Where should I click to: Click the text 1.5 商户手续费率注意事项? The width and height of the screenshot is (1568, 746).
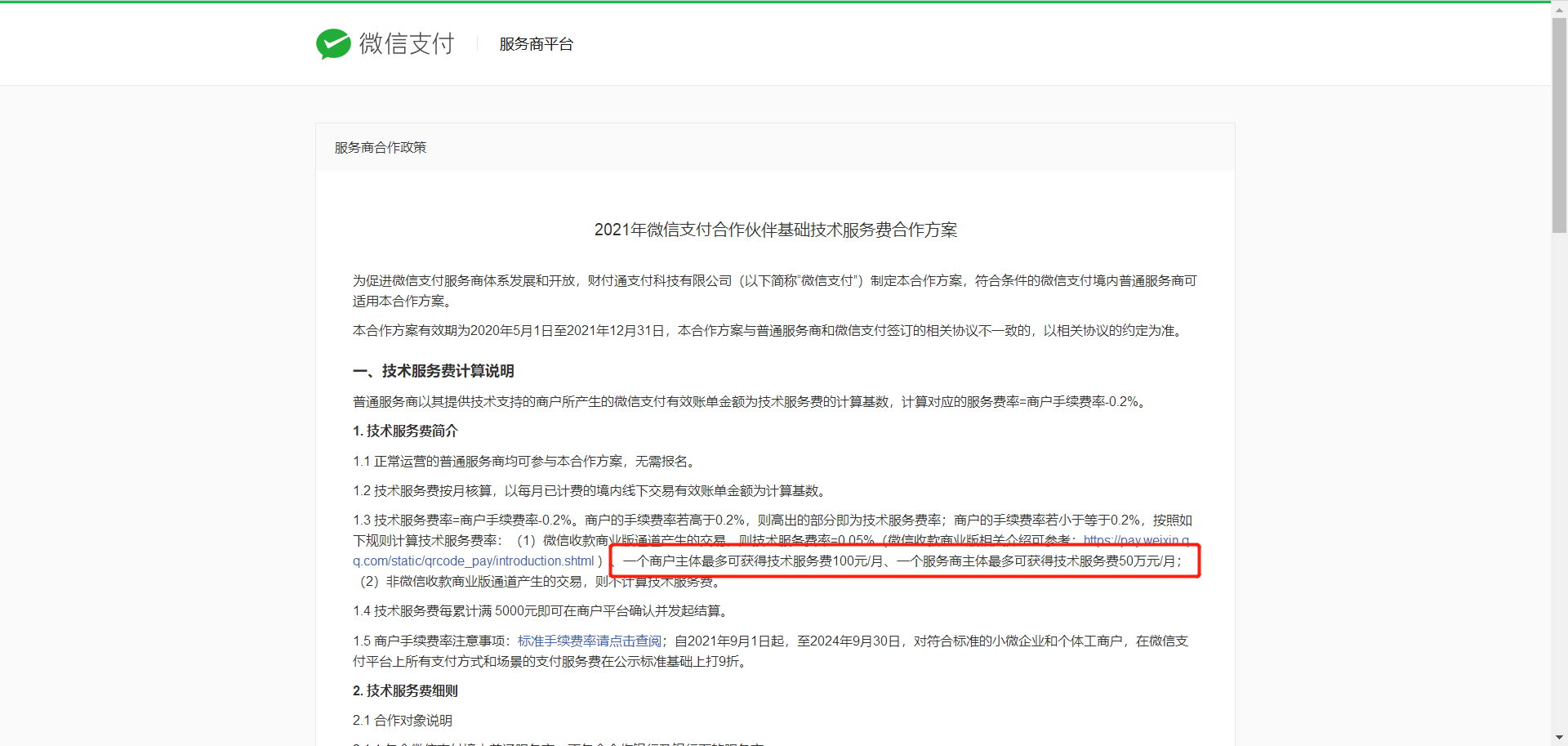(431, 641)
